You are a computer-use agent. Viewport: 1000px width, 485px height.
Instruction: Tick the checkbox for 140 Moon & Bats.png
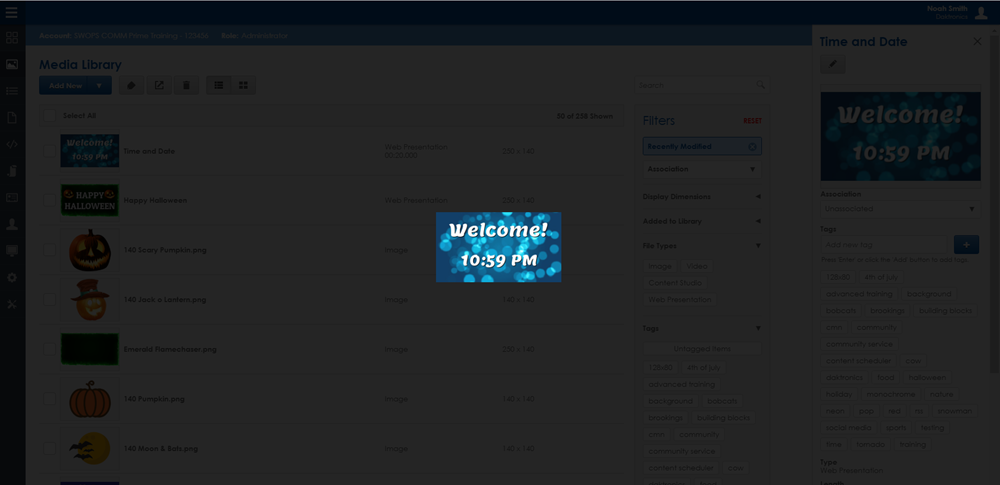click(49, 449)
